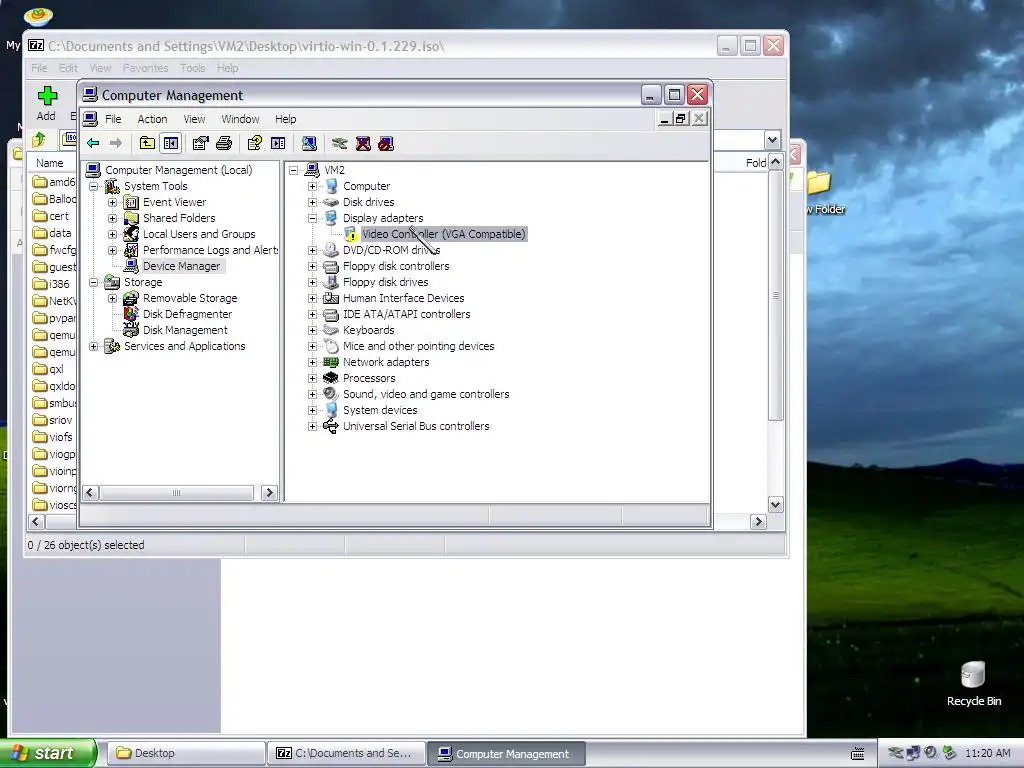Expand Universal Serial Bus controllers category
This screenshot has width=1024, height=768.
click(x=312, y=426)
